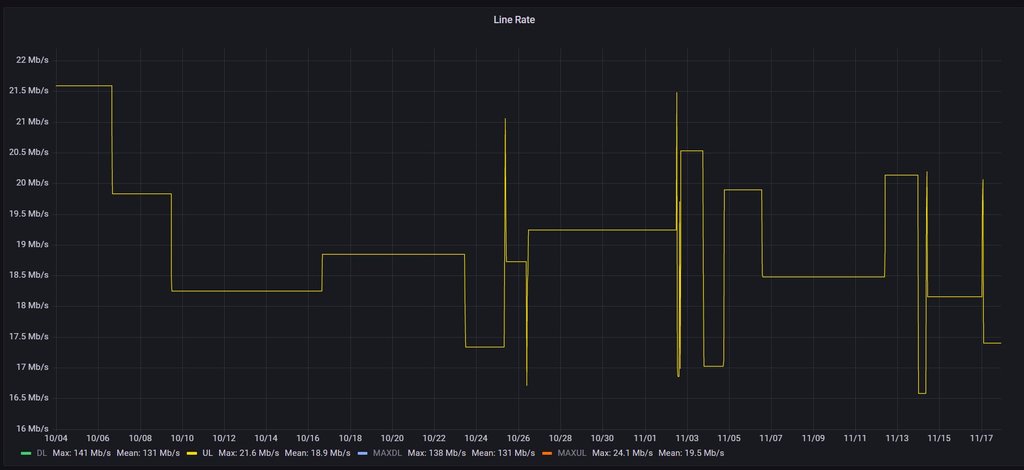Open the Line Rate panel title menu
Viewport: 1024px width, 470px height.
tap(514, 20)
